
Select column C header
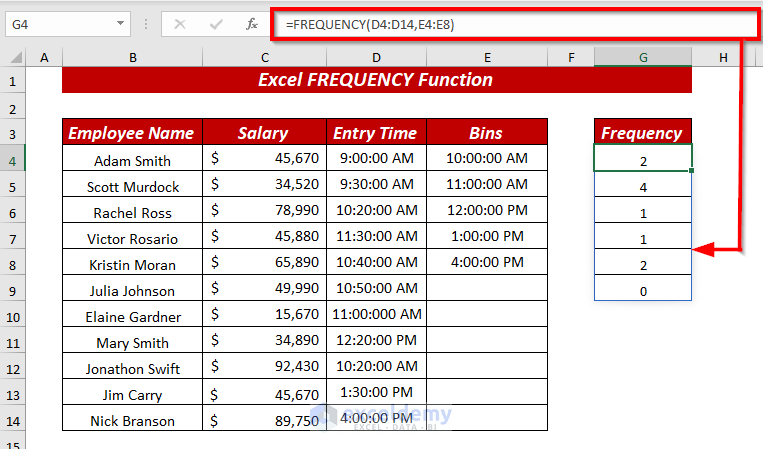pos(264,58)
